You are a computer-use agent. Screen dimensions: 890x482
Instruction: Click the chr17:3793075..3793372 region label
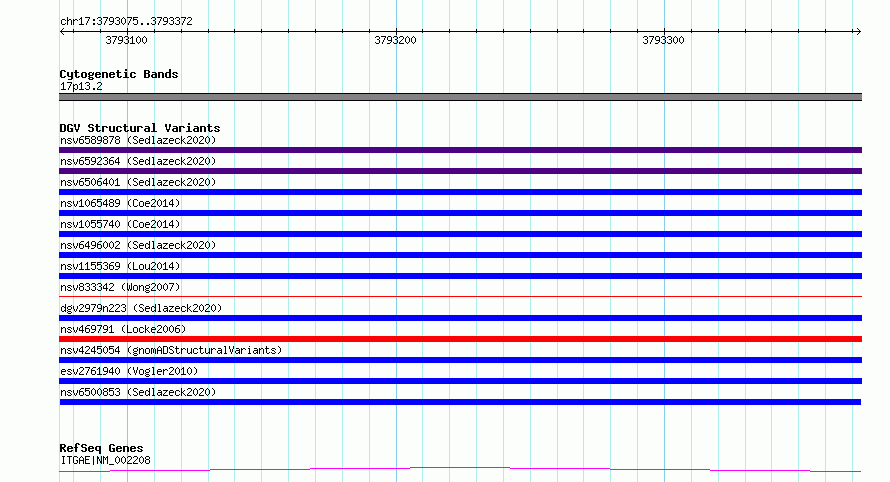[126, 21]
